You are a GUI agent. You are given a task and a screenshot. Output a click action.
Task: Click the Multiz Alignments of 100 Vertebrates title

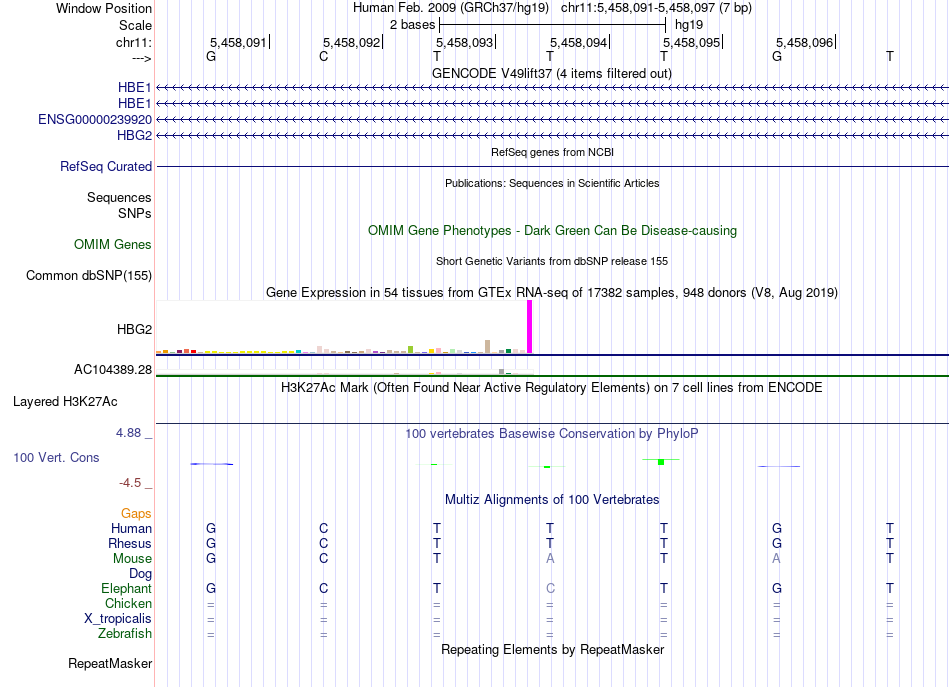552,500
